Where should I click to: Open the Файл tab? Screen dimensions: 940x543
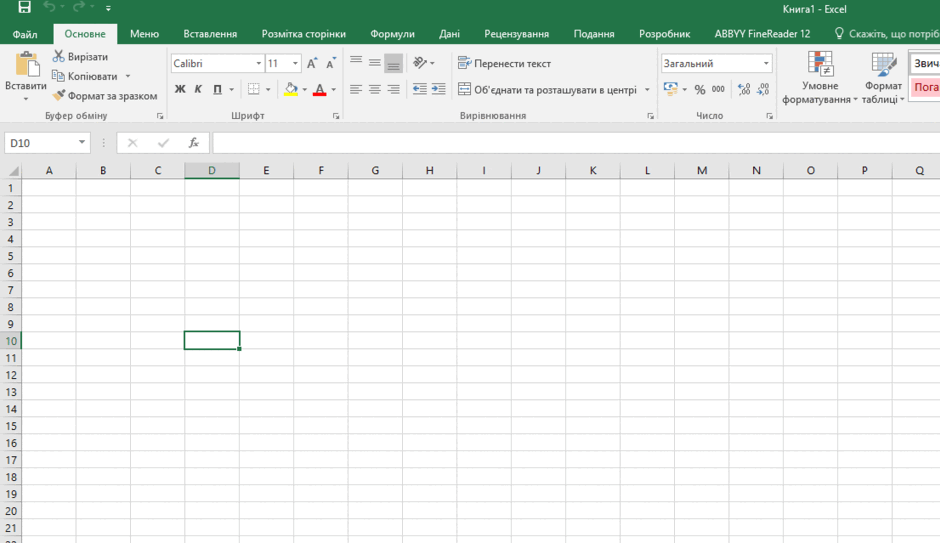click(x=25, y=34)
